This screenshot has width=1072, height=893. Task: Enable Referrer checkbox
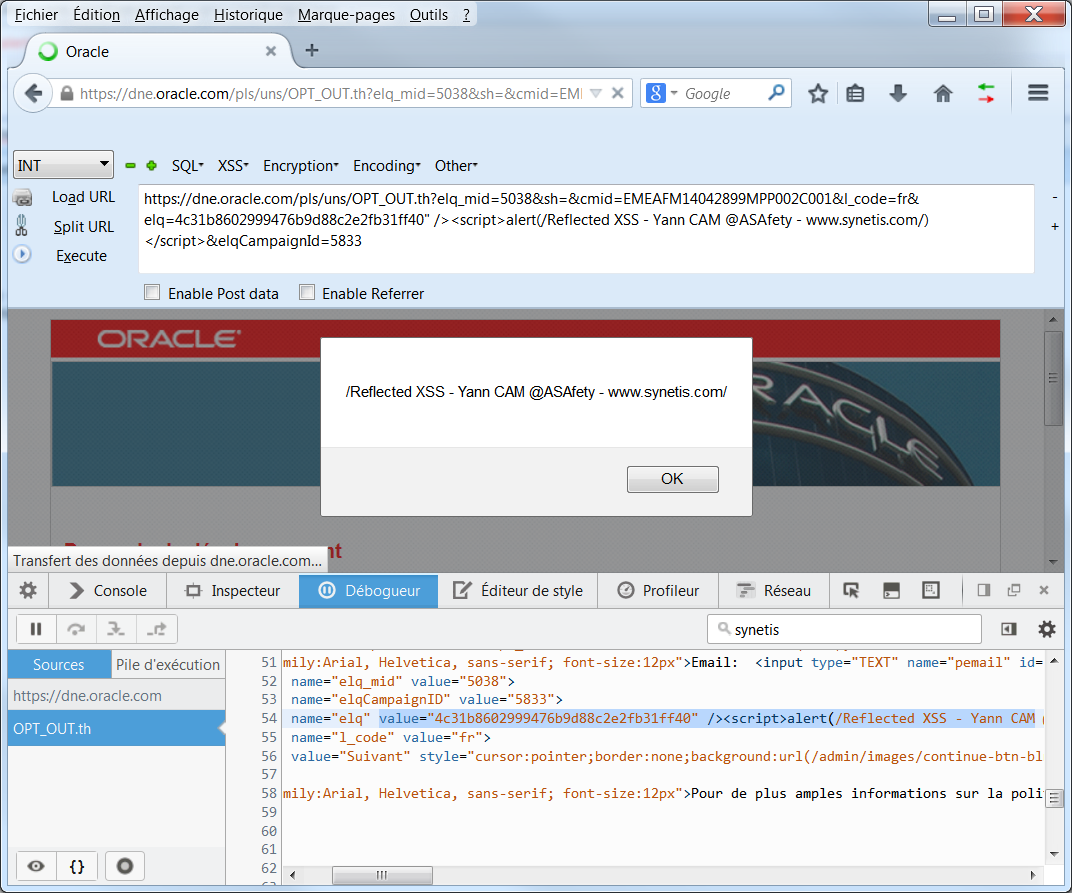tap(307, 293)
